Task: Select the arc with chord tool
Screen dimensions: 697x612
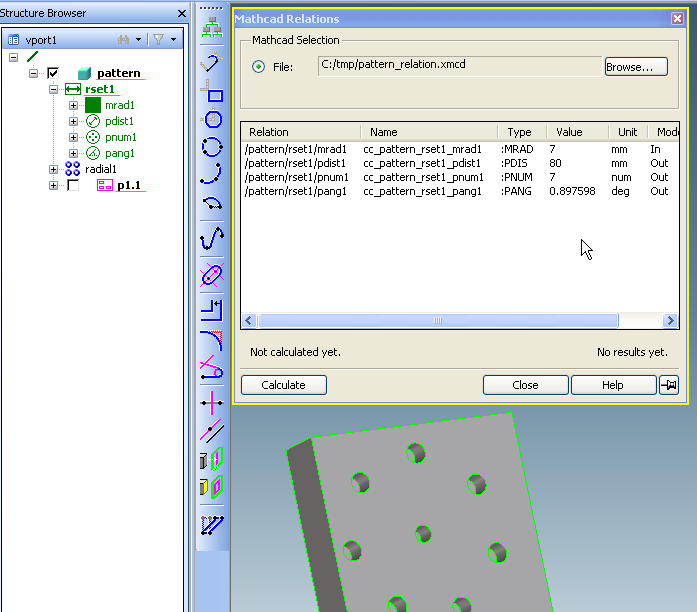Action: pos(212,203)
